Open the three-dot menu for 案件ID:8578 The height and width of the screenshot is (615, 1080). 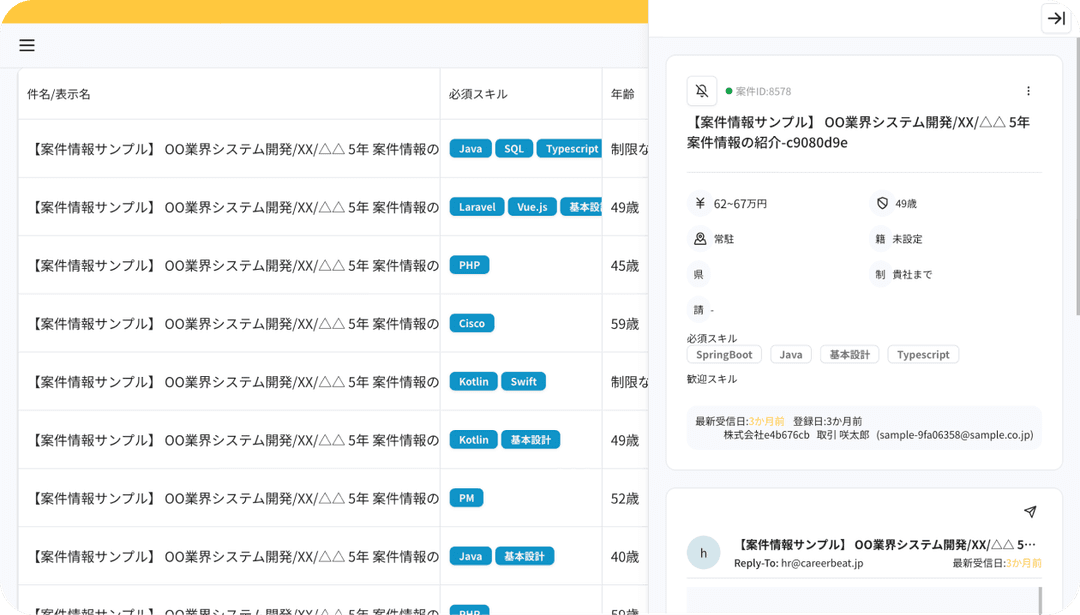tap(1028, 91)
